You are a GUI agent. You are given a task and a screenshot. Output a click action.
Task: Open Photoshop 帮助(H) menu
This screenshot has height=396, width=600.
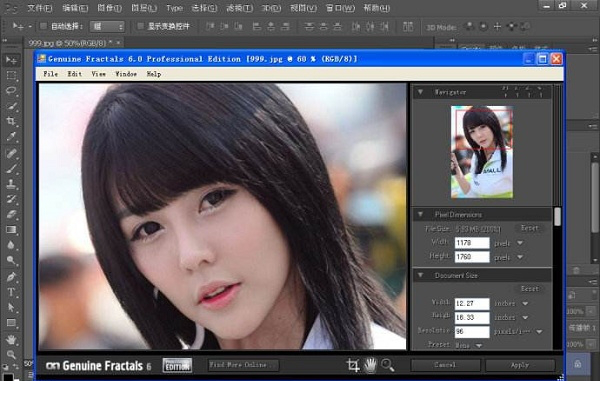pyautogui.click(x=377, y=8)
